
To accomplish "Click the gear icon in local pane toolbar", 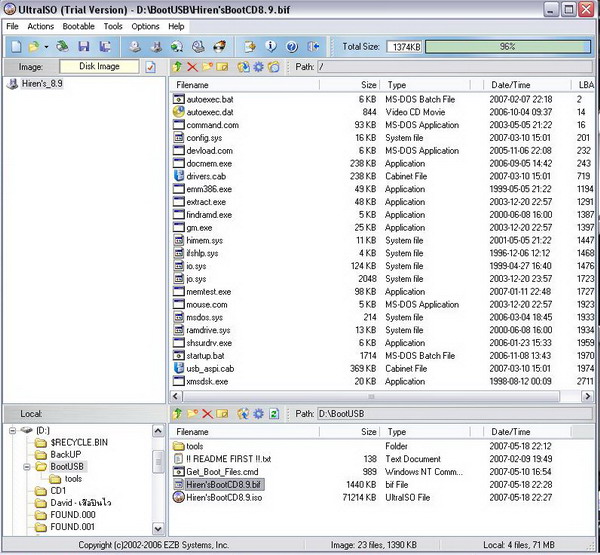I will tap(259, 414).
